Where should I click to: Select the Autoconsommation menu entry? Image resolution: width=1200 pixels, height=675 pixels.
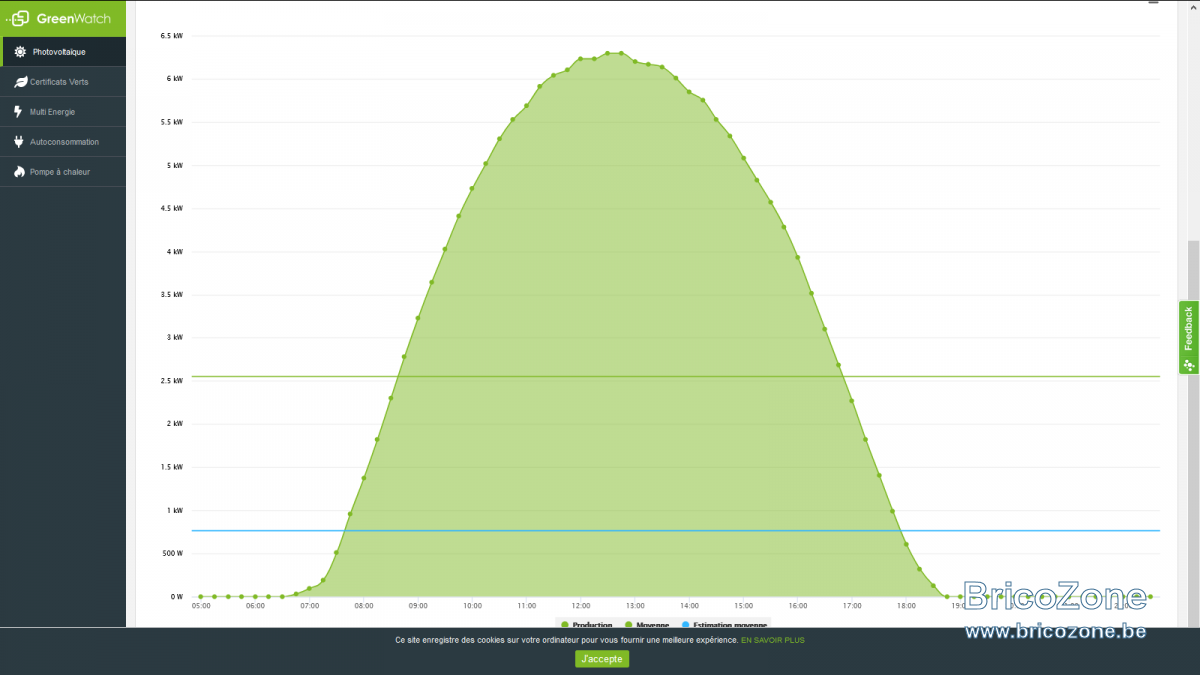(x=63, y=142)
